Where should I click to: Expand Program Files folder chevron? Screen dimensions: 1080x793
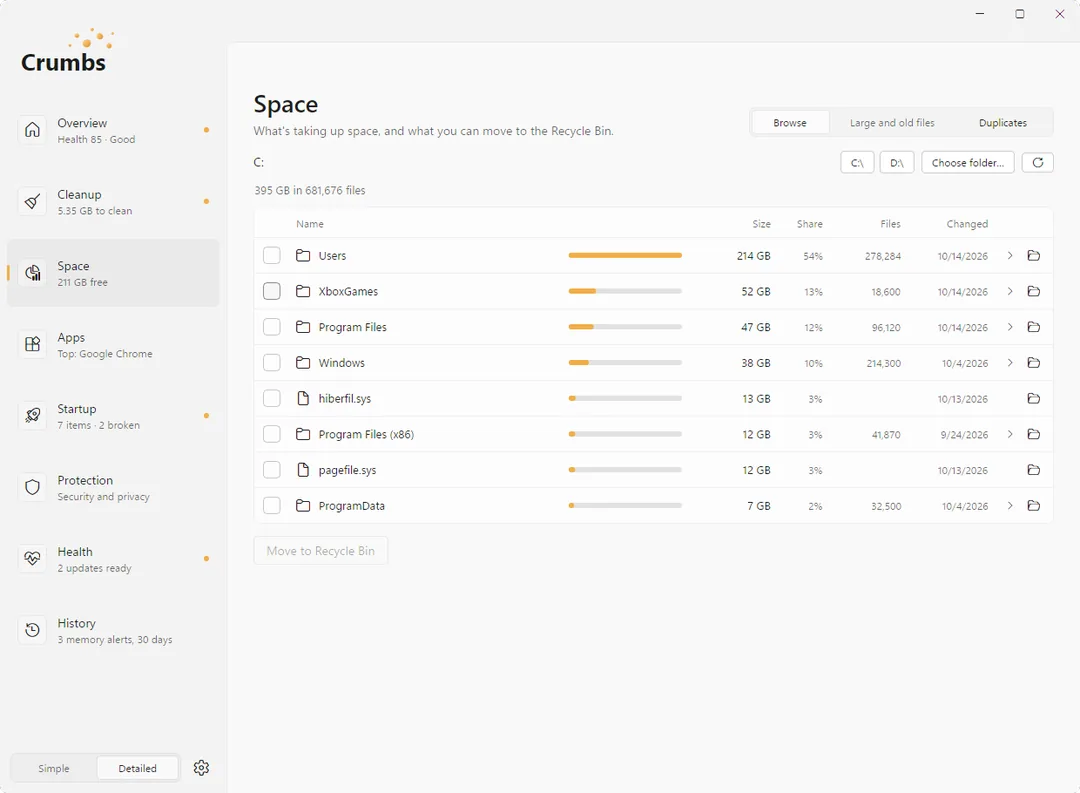(1010, 327)
